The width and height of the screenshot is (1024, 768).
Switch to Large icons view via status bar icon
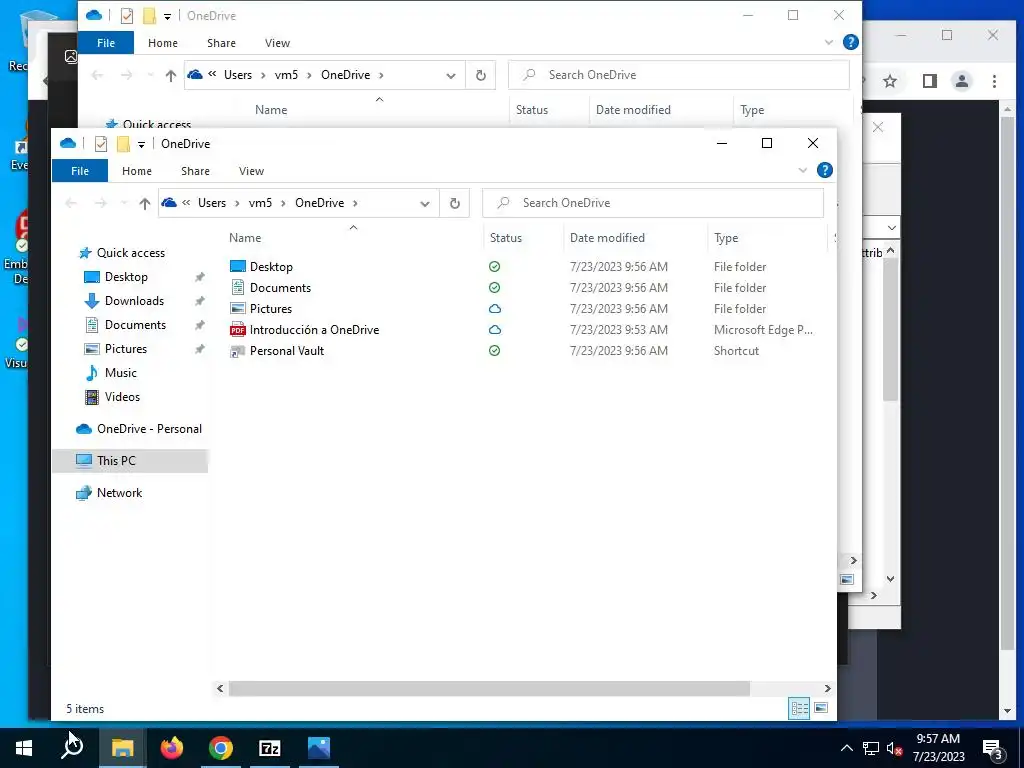tap(822, 708)
